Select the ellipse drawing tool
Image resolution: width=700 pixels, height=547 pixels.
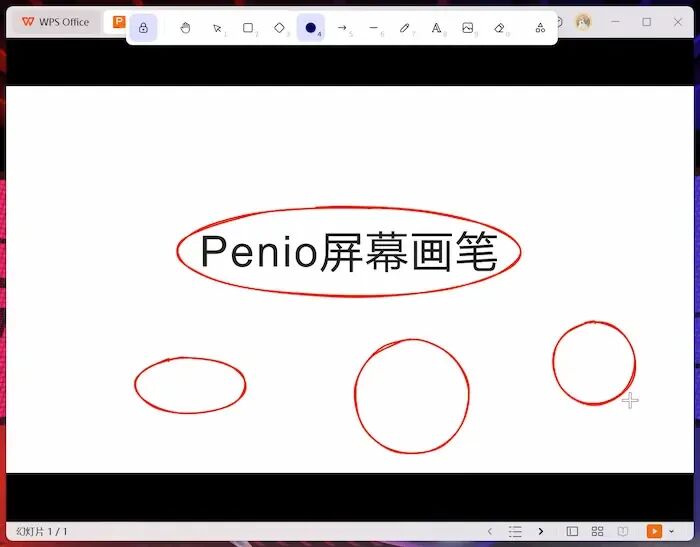point(311,28)
